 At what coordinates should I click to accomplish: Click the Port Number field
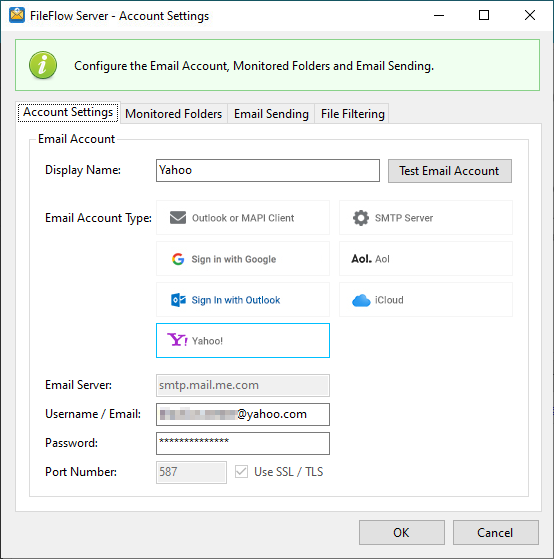click(x=191, y=472)
